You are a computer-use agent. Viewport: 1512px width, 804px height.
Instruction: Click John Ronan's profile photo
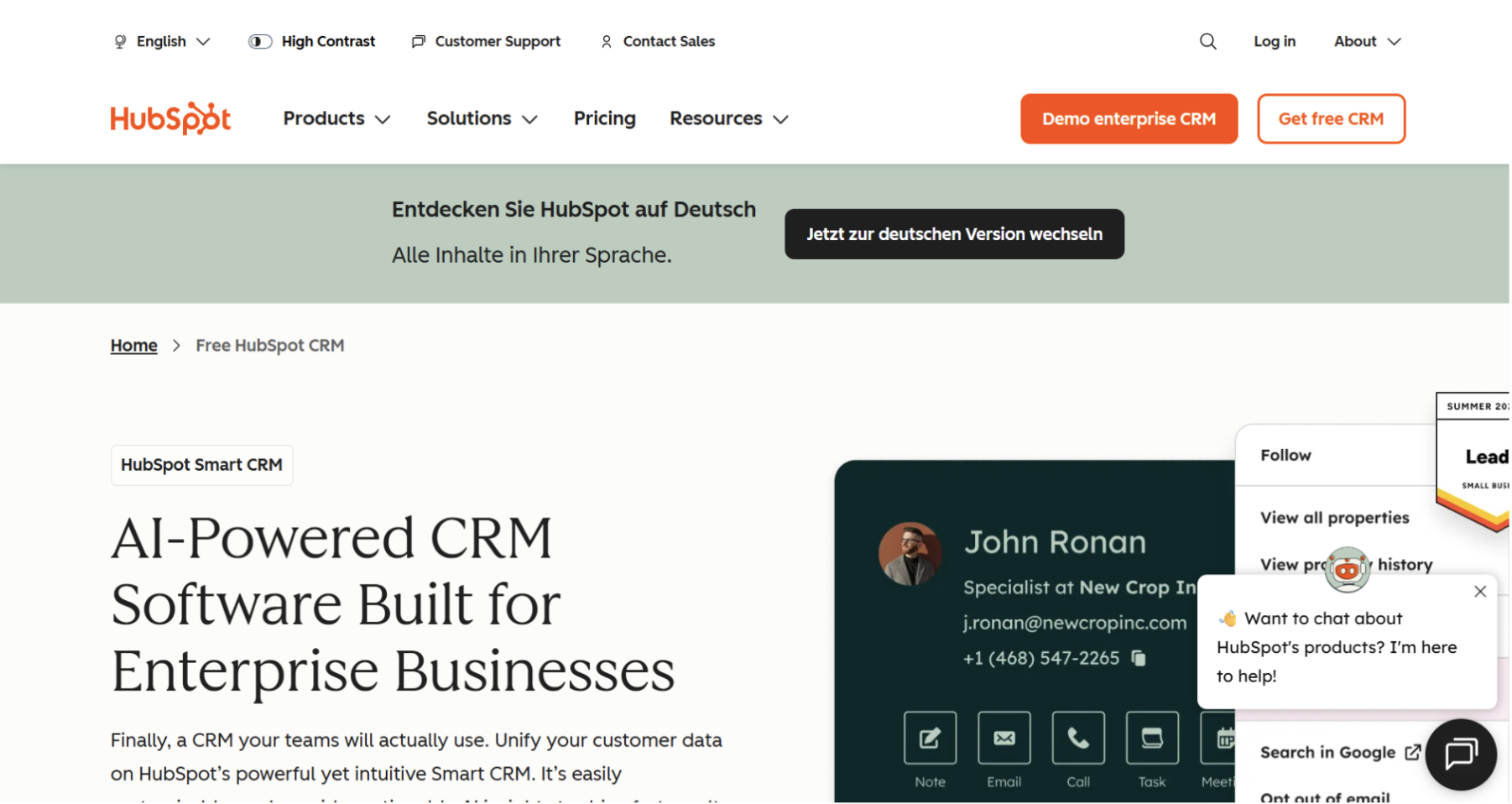[x=910, y=554]
